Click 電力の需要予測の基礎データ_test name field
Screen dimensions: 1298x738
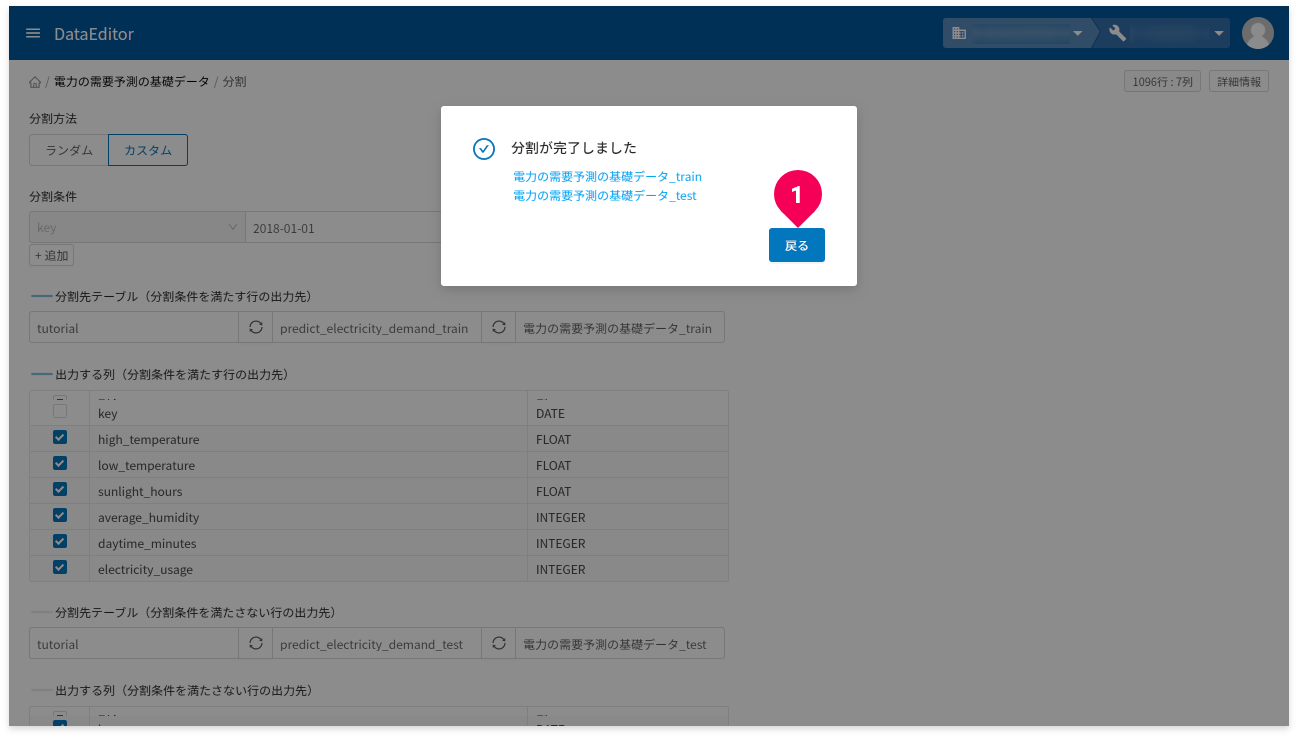(620, 644)
